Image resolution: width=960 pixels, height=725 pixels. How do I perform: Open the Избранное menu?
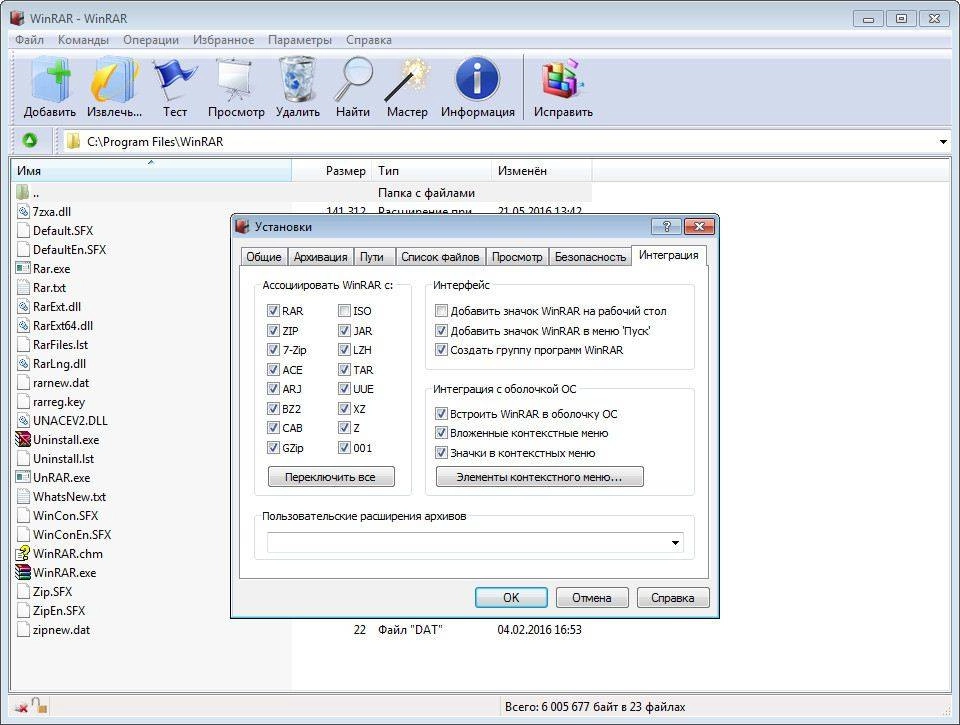click(223, 40)
